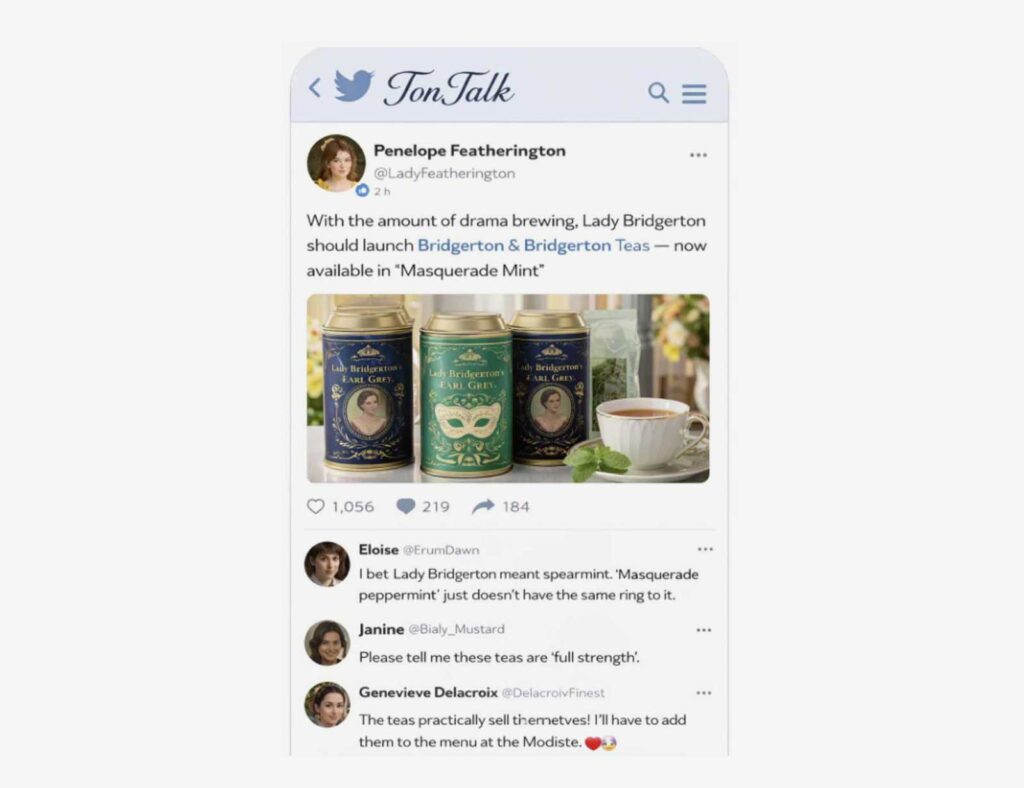Screen dimensions: 1024x788
Task: Follow the Bridgerton & Bridgerton Teas link
Action: pyautogui.click(x=534, y=245)
